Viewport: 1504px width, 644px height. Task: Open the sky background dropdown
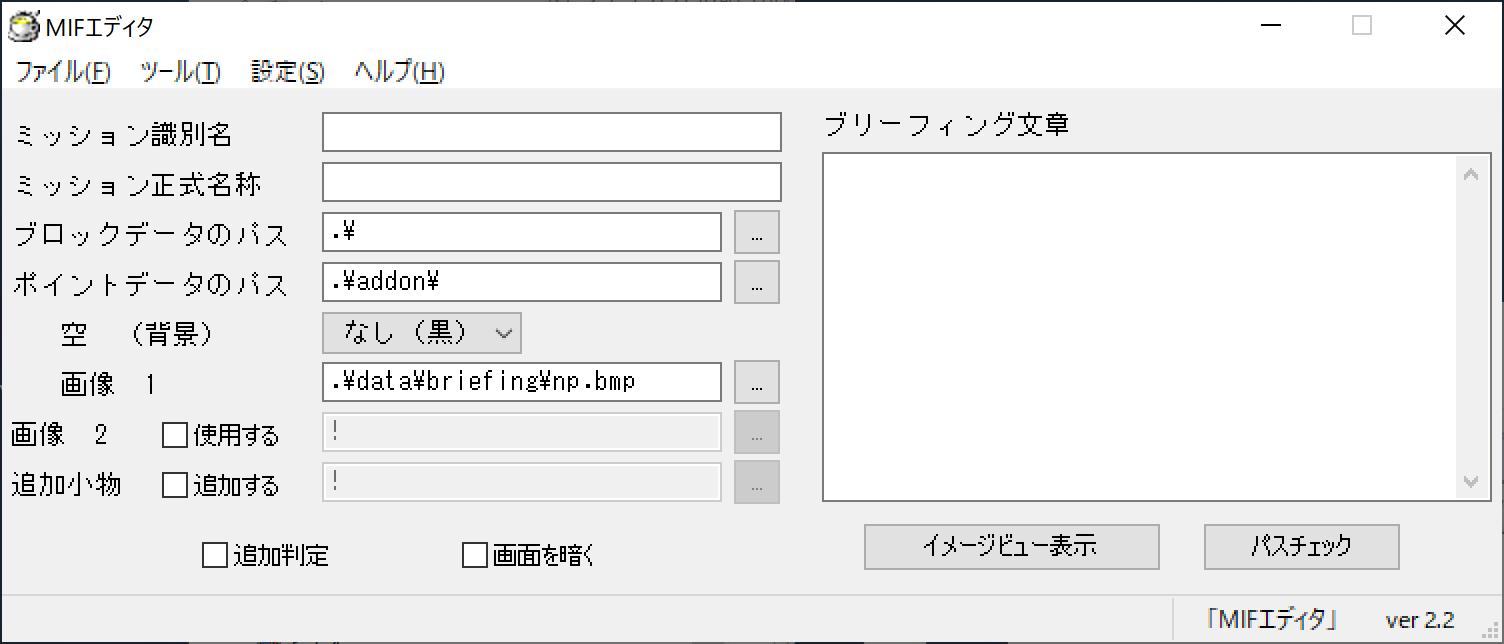pyautogui.click(x=422, y=334)
